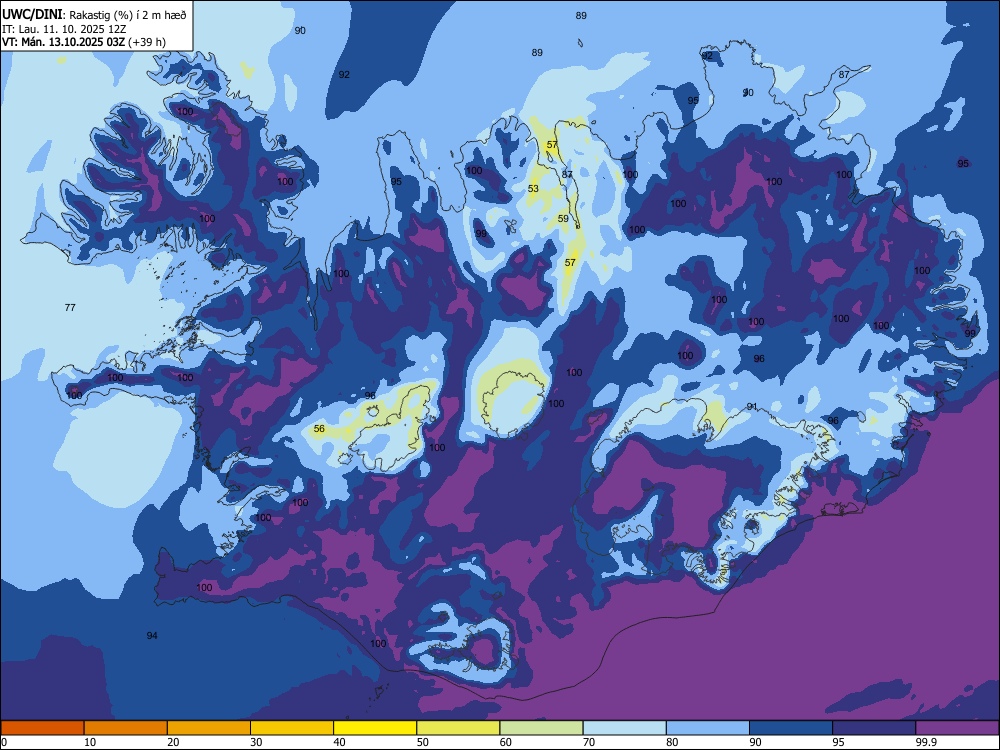Image resolution: width=1000 pixels, height=750 pixels.
Task: Click the '20' legend tick label
Action: 173,742
